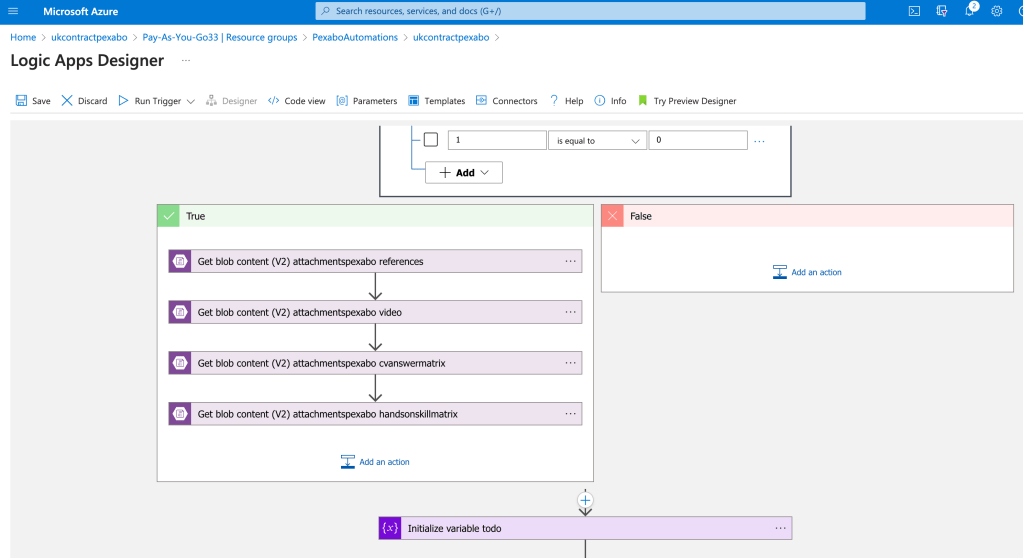This screenshot has height=558, width=1023.
Task: Expand the Add condition dropdown
Action: click(464, 172)
